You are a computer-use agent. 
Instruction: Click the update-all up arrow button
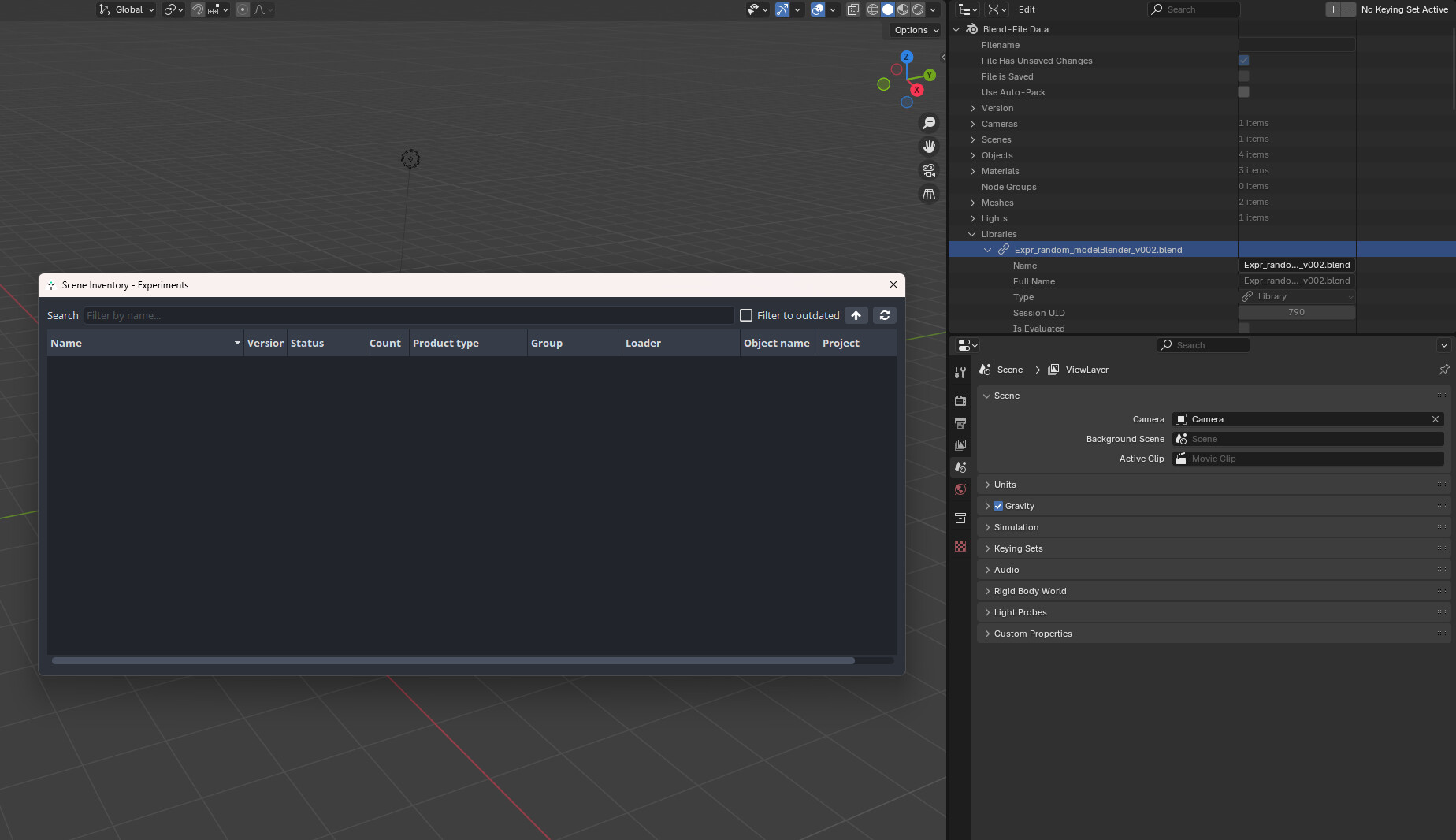856,315
